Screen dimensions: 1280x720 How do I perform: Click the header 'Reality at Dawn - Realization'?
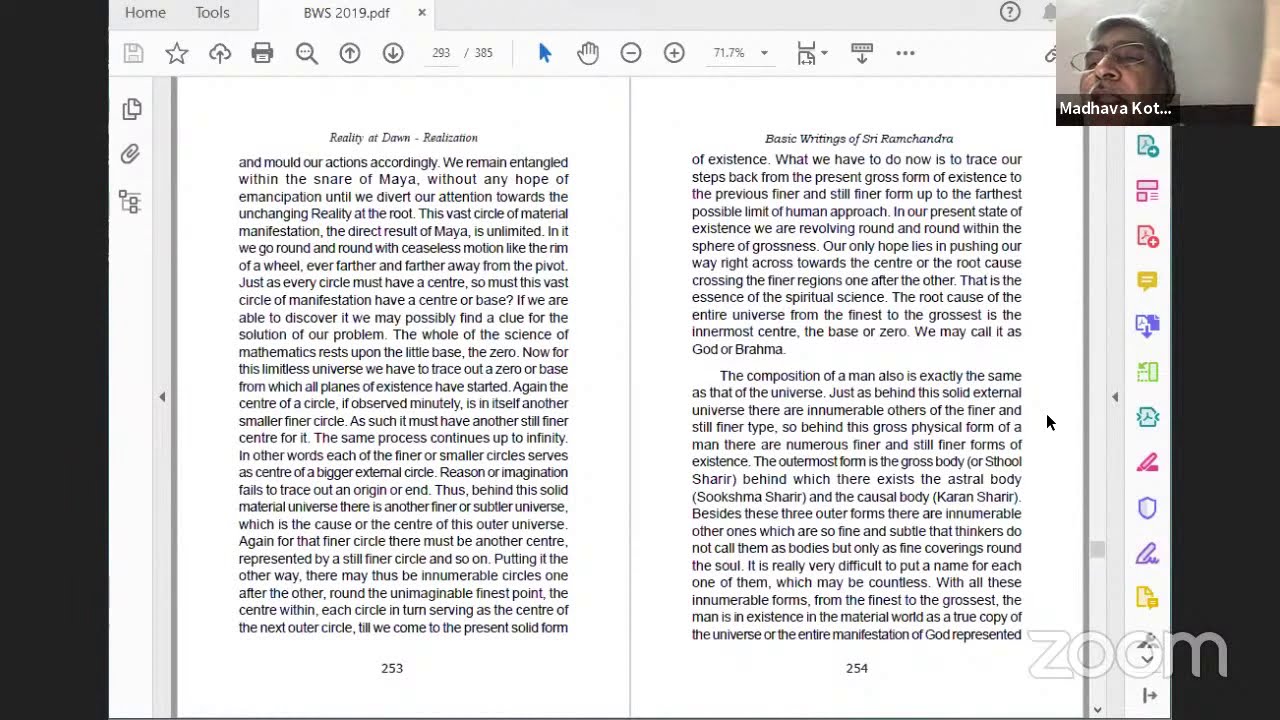point(403,138)
